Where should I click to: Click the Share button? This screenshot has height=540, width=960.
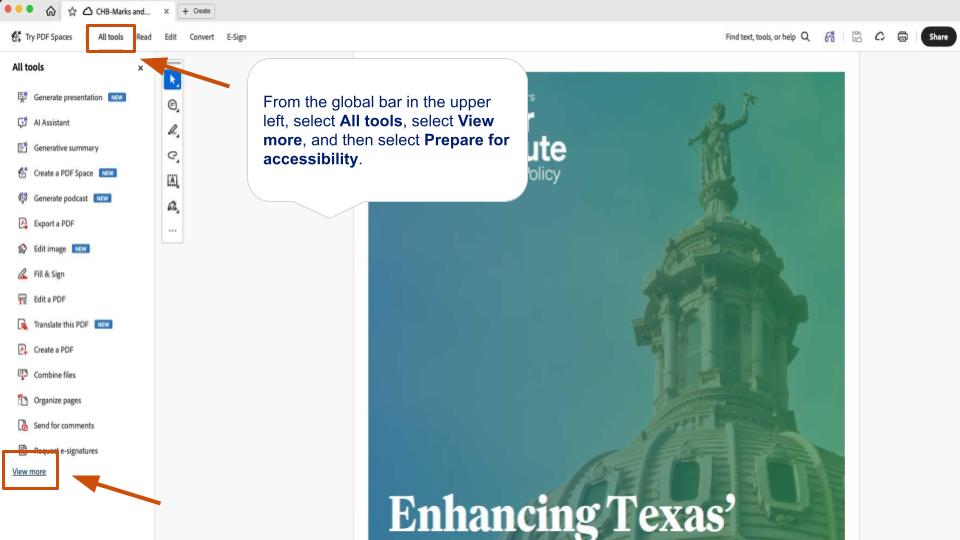938,37
